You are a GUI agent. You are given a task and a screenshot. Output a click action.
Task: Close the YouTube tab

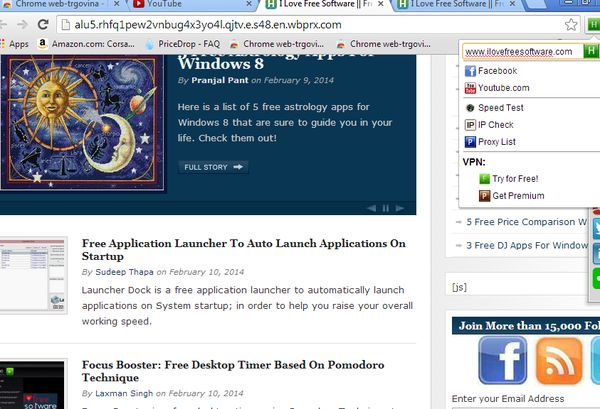(x=249, y=4)
